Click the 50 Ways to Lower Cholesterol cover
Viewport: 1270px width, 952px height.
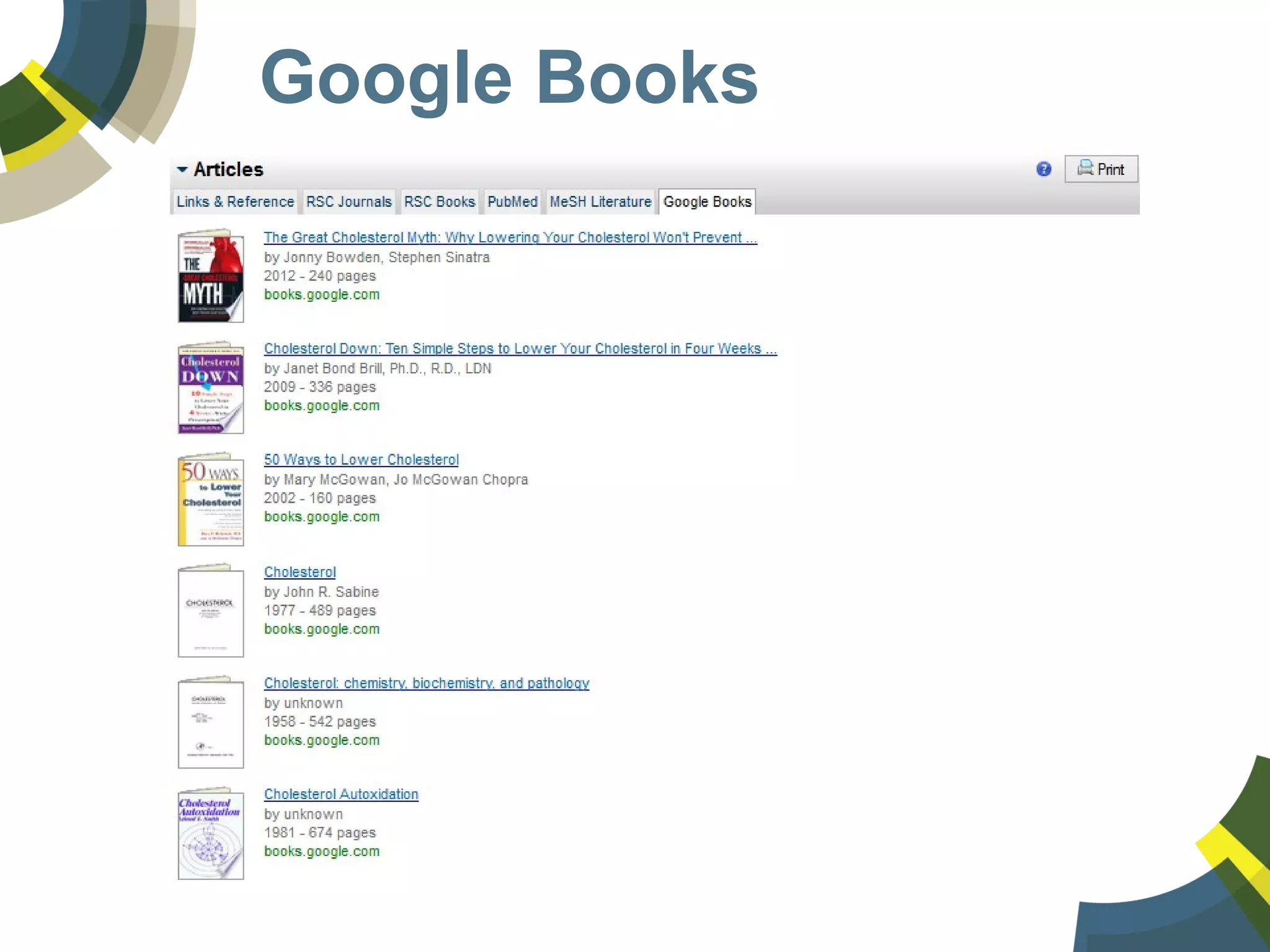tap(211, 499)
